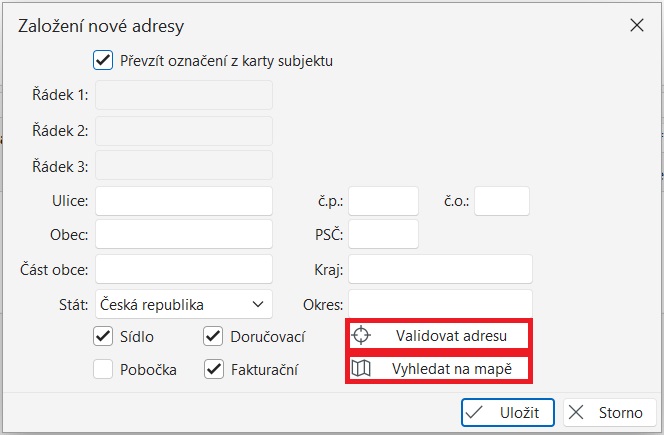Viewport: 664px width, 435px height.
Task: Click the Vyhledat na mapě button
Action: click(x=439, y=369)
